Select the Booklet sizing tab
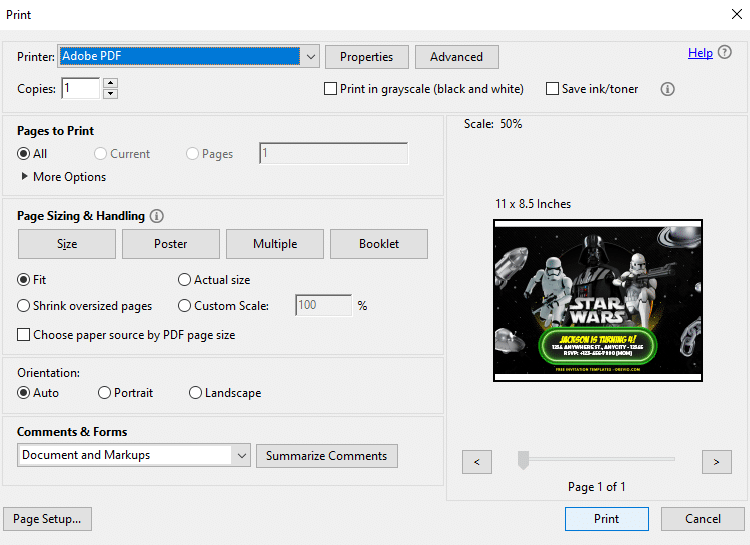 click(x=379, y=244)
